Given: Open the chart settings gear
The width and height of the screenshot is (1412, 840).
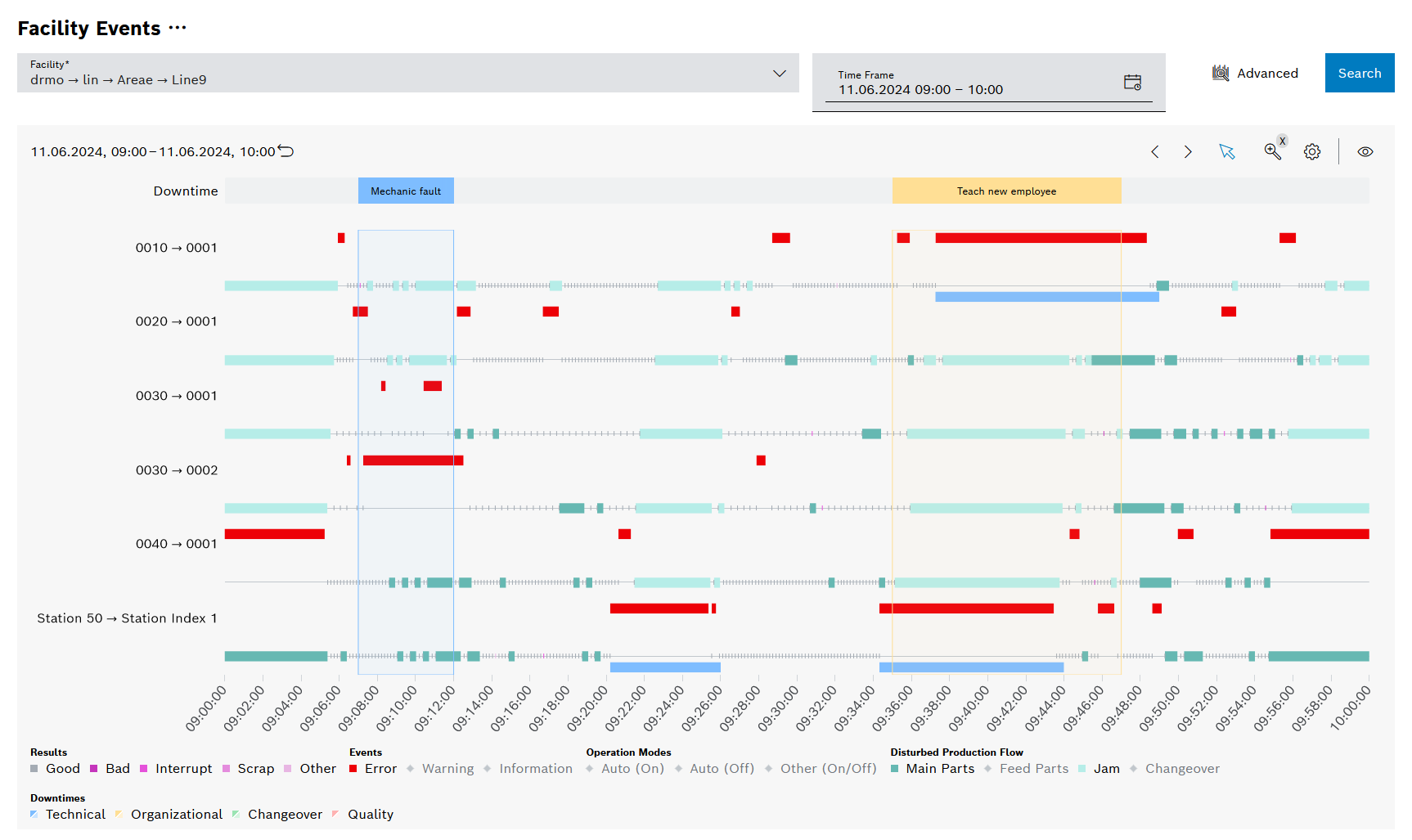Looking at the screenshot, I should [1312, 151].
